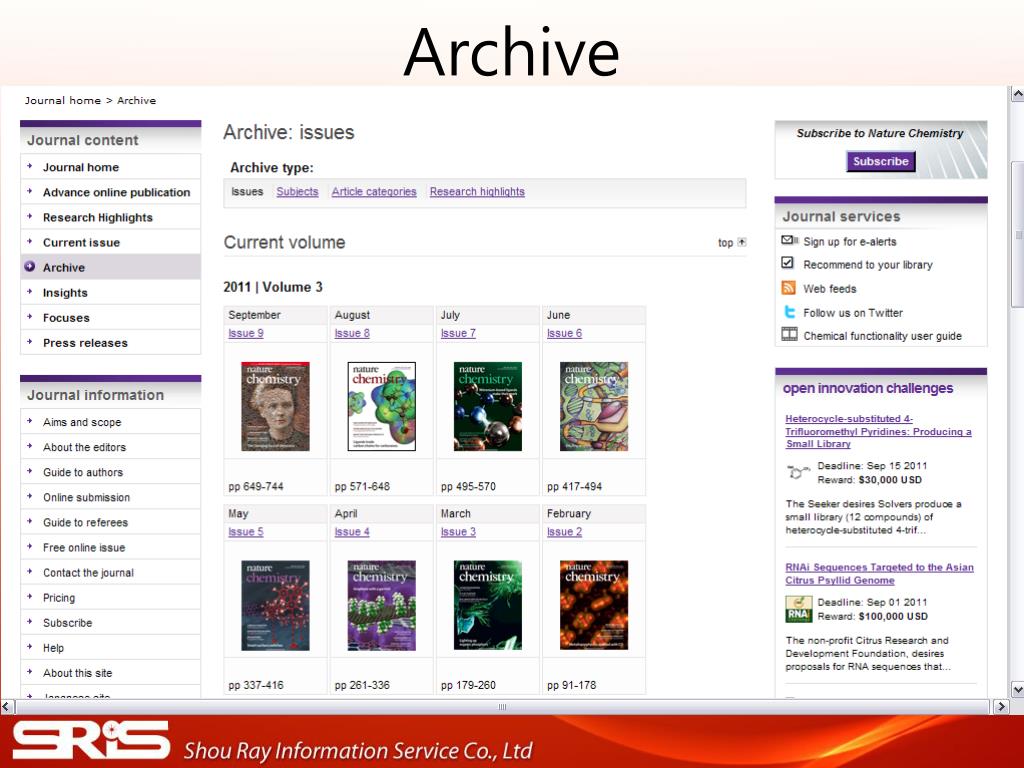Click the horizontal scrollbar thumb
This screenshot has height=768, width=1024.
coord(502,707)
